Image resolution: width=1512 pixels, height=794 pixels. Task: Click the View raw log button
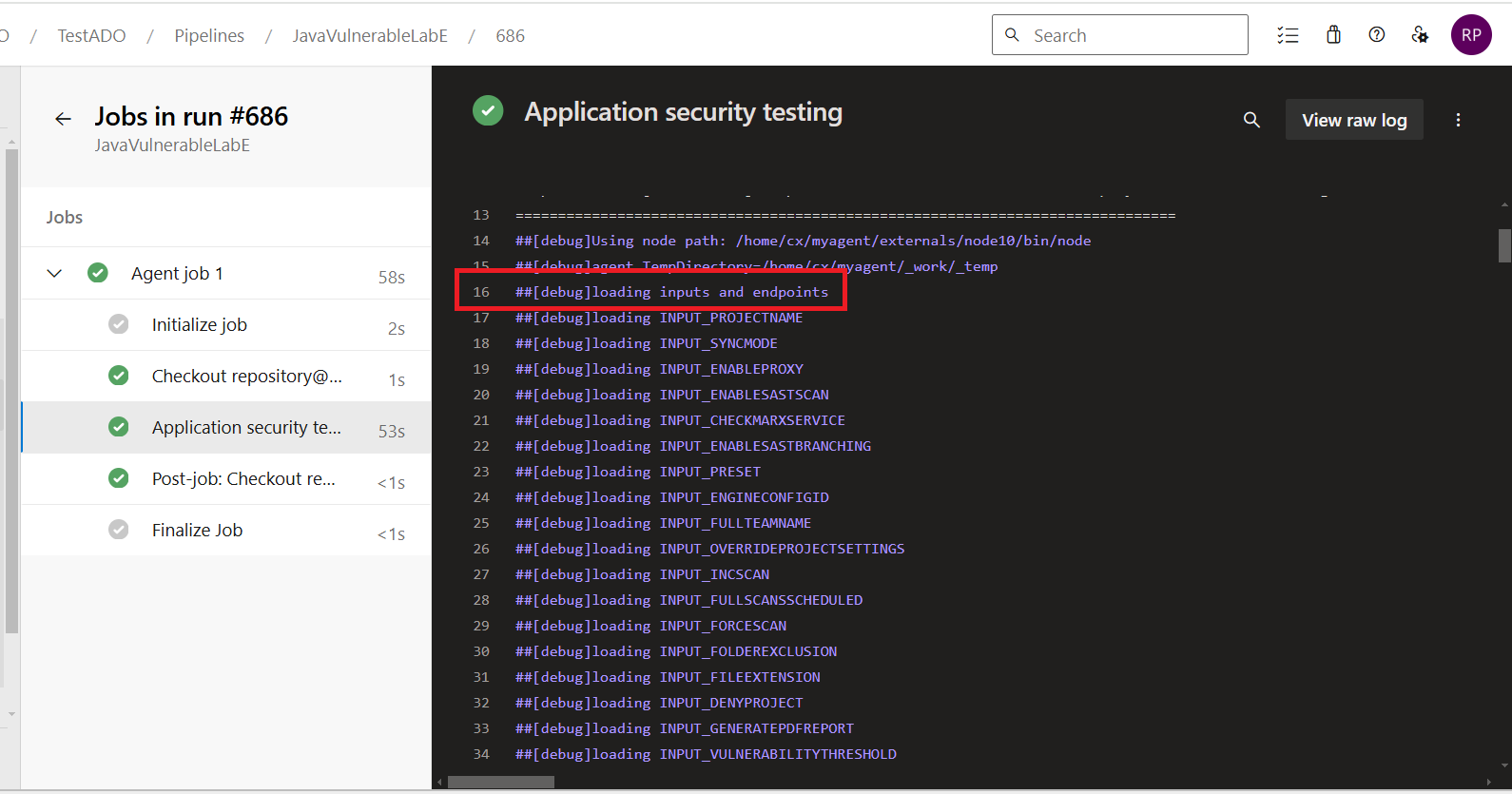1354,120
